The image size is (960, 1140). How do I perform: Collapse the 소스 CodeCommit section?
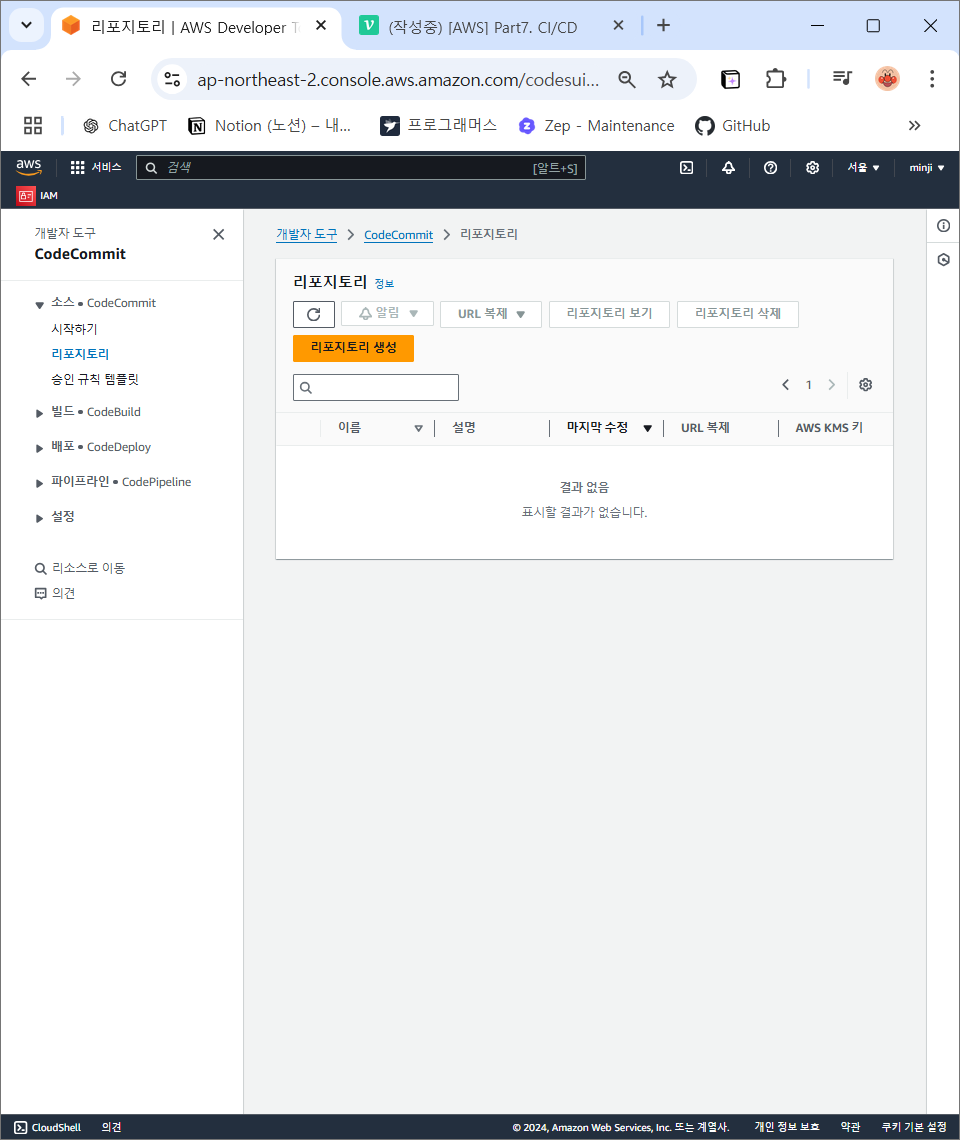coord(39,305)
